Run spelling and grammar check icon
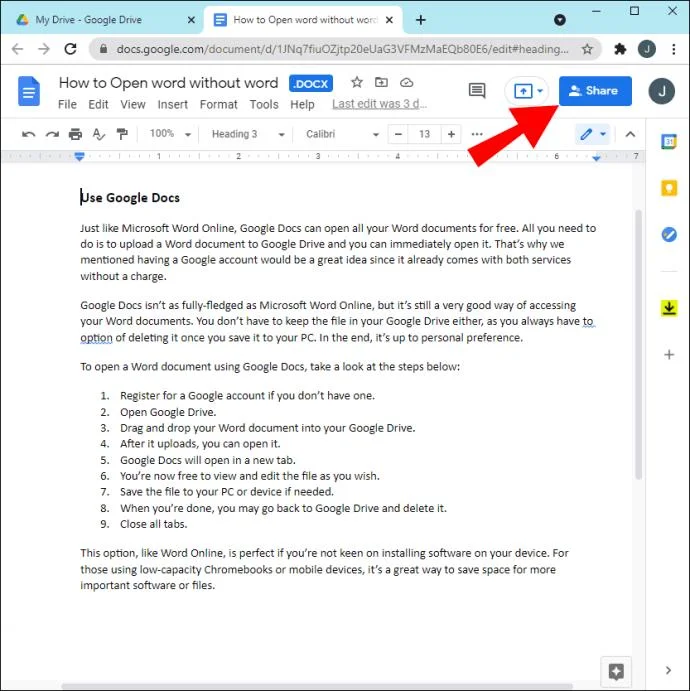This screenshot has height=691, width=690. tap(99, 134)
